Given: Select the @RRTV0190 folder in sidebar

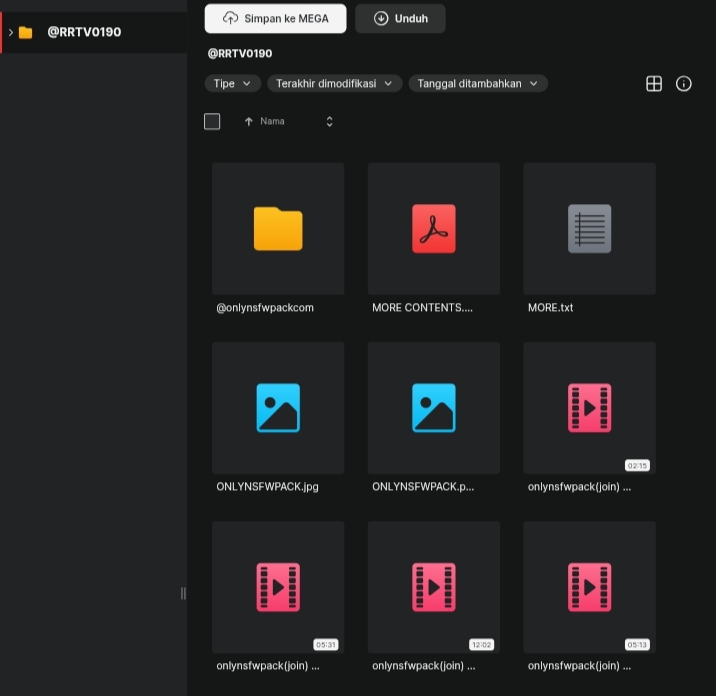Looking at the screenshot, I should (x=94, y=32).
